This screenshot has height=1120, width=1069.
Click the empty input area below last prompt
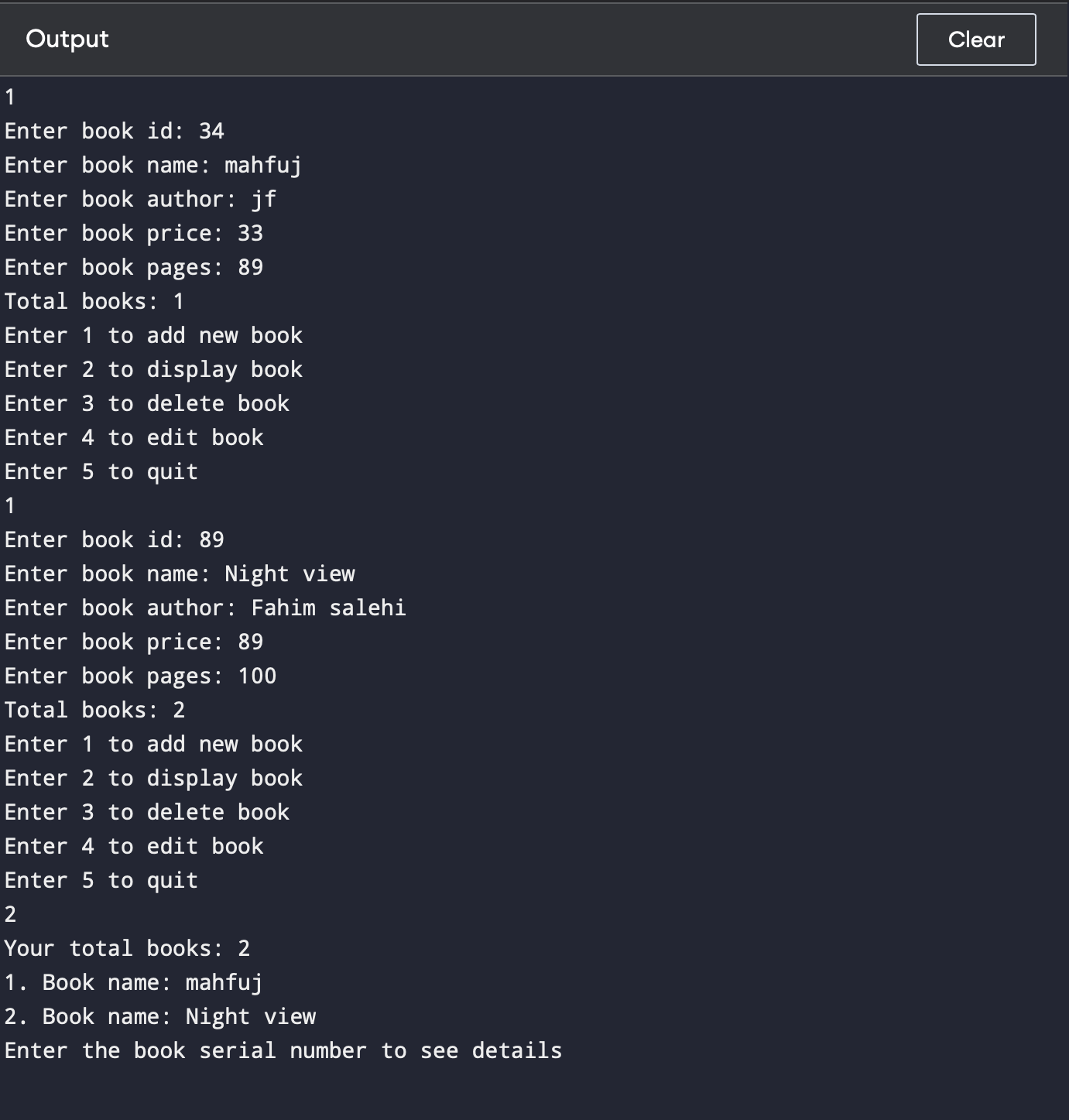534,1091
